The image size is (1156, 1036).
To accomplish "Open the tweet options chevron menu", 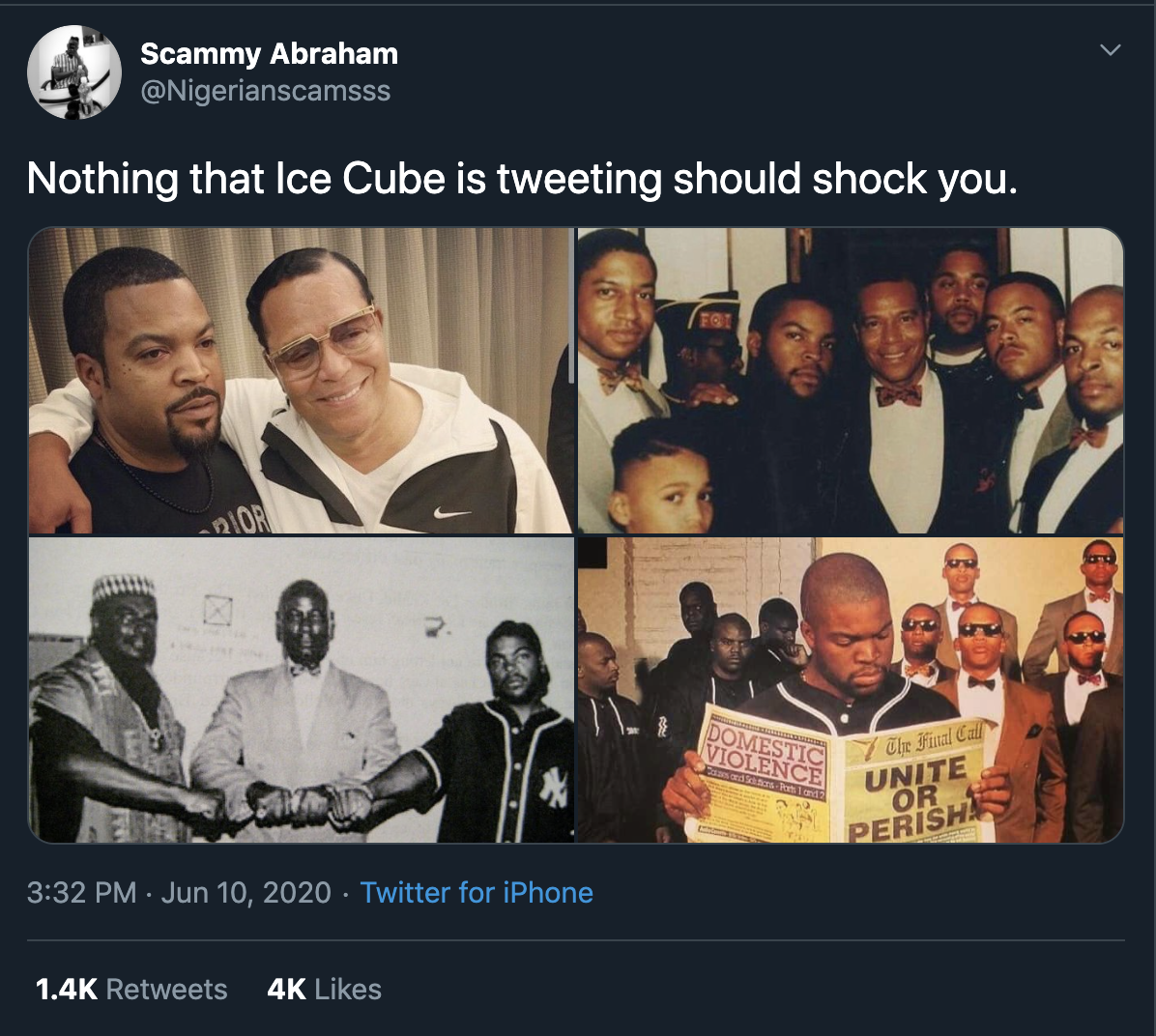I will pyautogui.click(x=1111, y=49).
